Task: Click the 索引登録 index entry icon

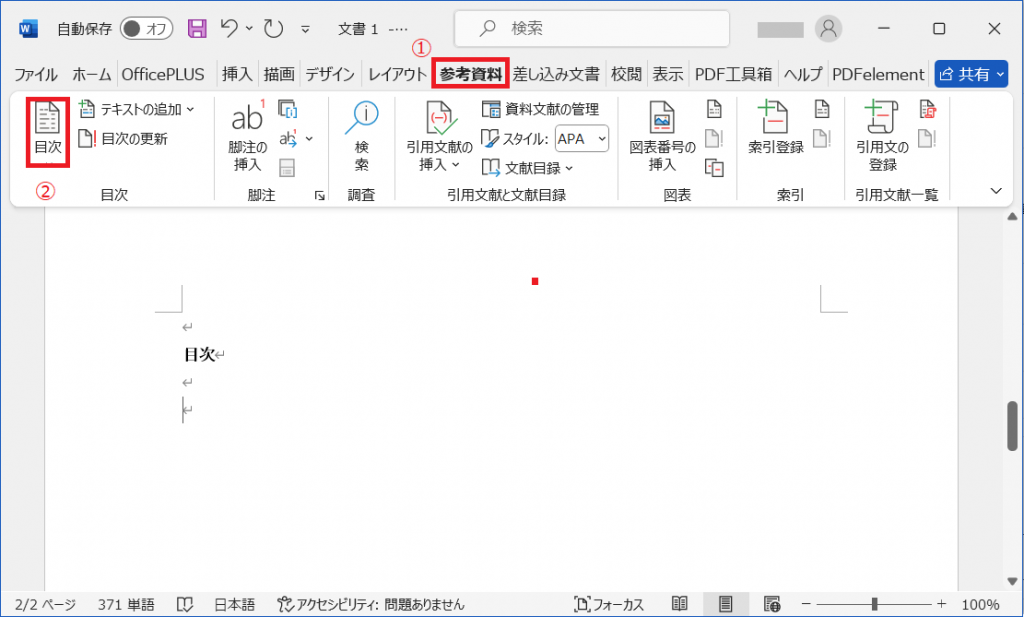Action: coord(775,119)
